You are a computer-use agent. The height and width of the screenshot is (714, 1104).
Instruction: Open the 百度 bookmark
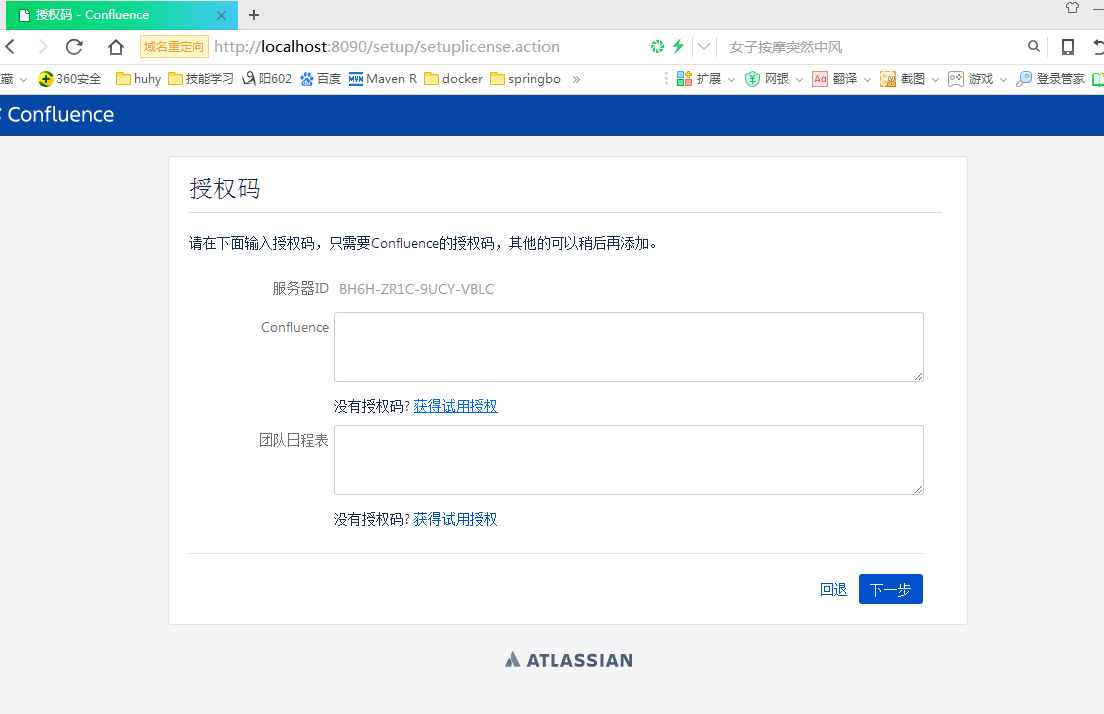(x=320, y=79)
